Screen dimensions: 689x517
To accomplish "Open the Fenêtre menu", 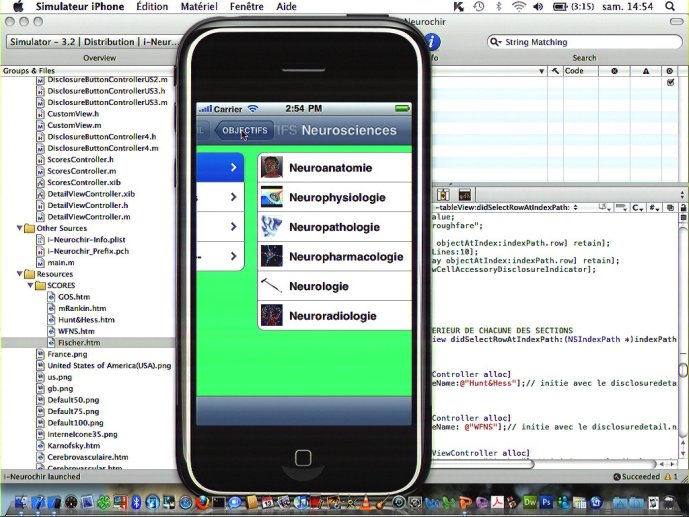I will click(247, 7).
